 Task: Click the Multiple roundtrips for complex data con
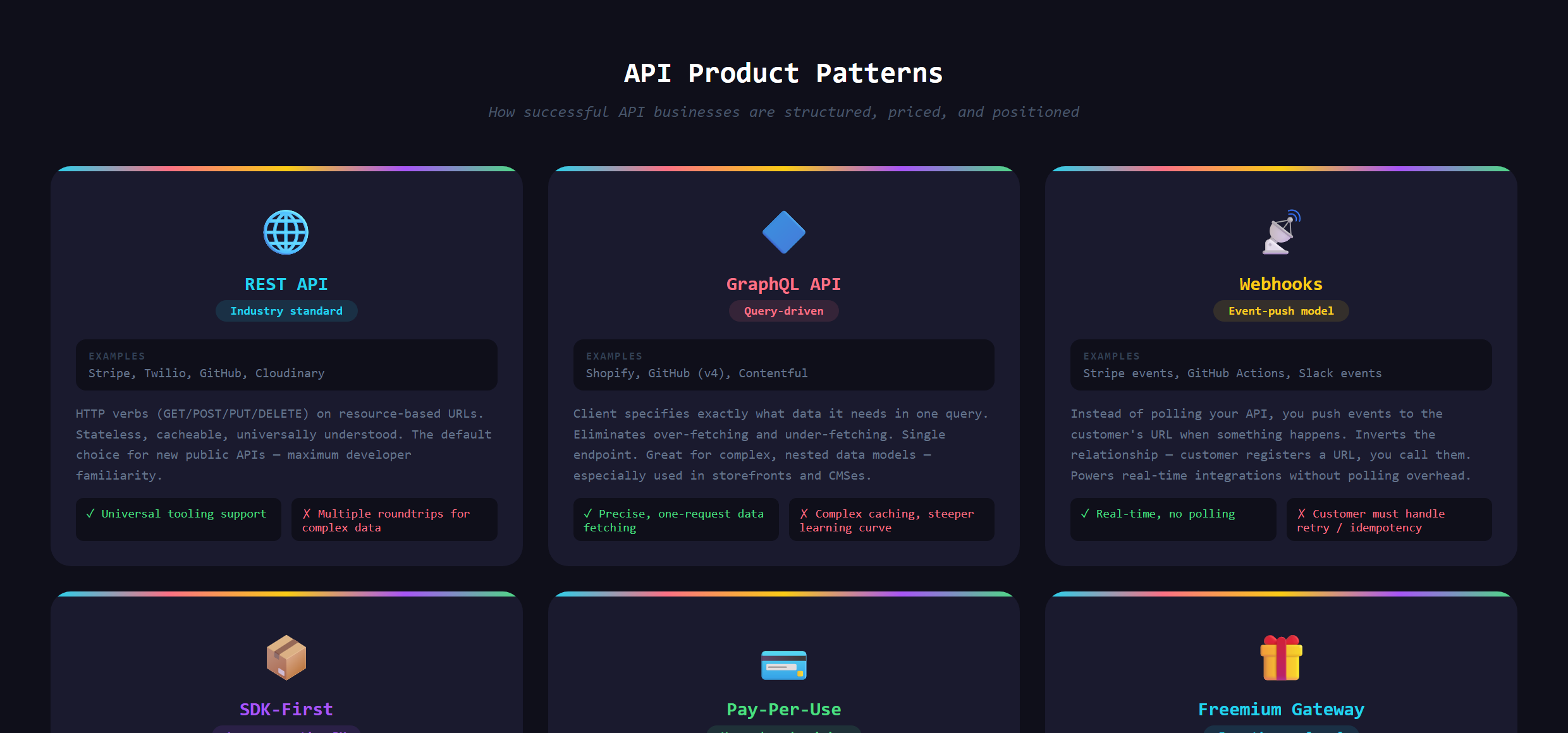pos(394,519)
